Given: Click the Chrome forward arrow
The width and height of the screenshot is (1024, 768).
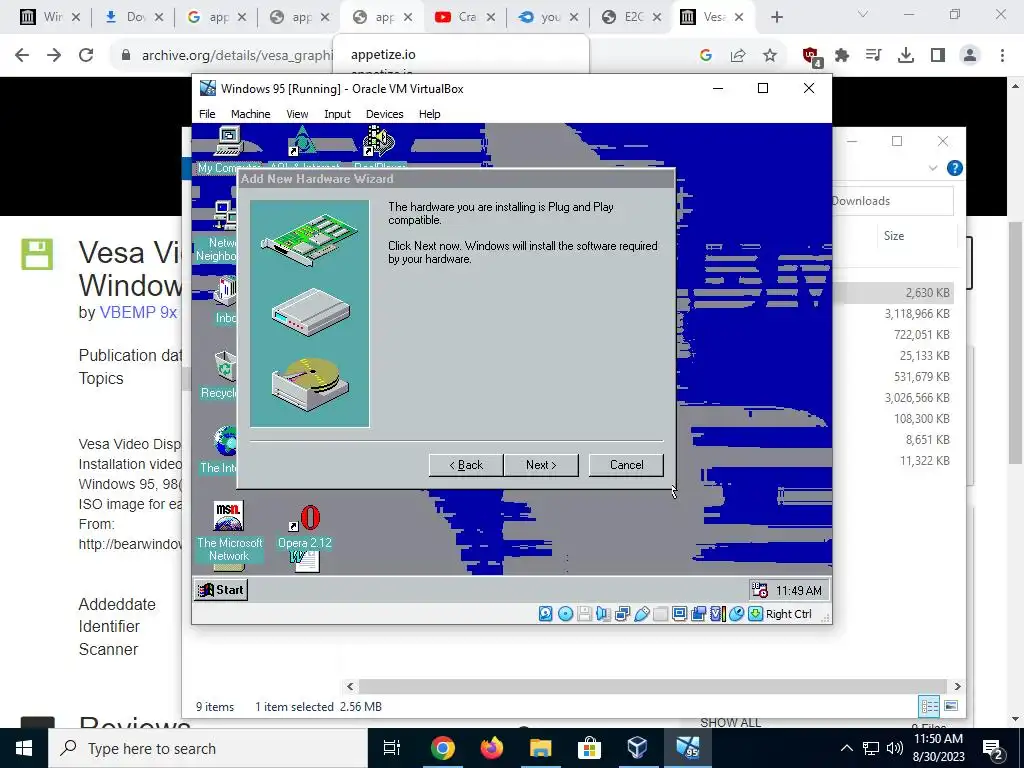Looking at the screenshot, I should coord(54,55).
